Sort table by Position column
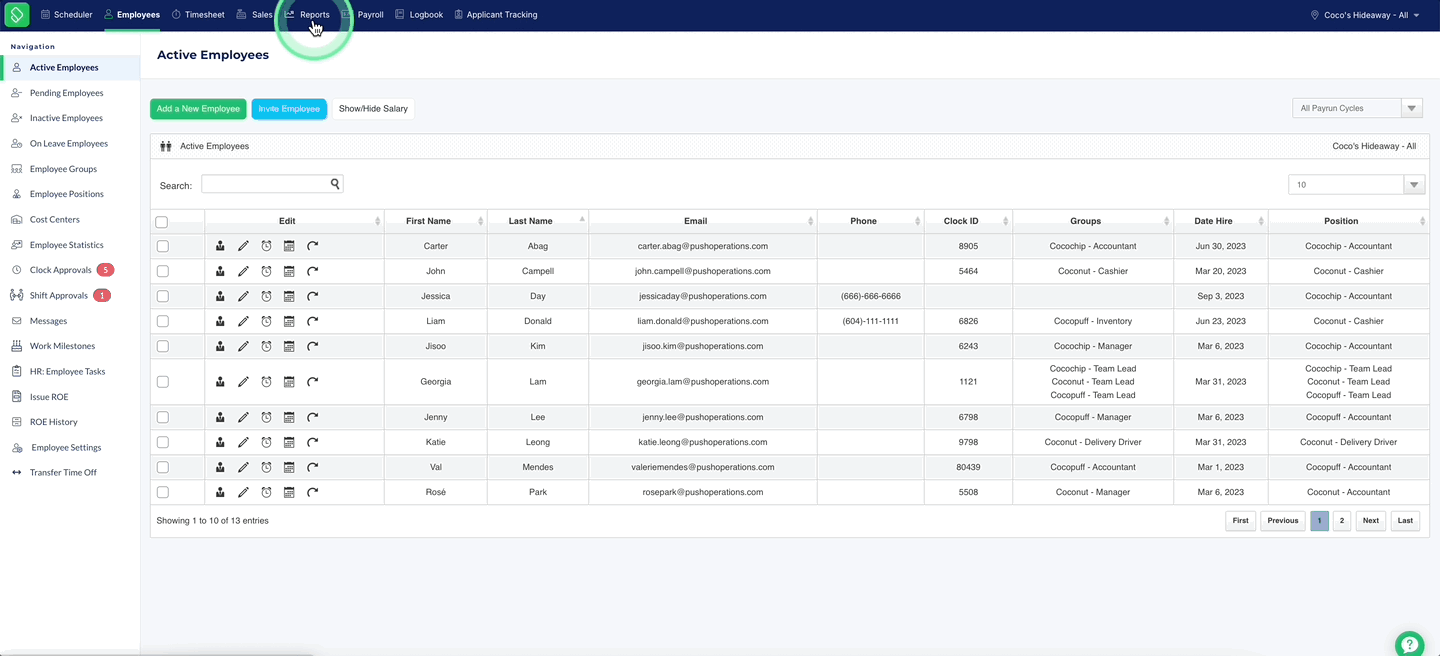The height and width of the screenshot is (656, 1440). click(1348, 221)
